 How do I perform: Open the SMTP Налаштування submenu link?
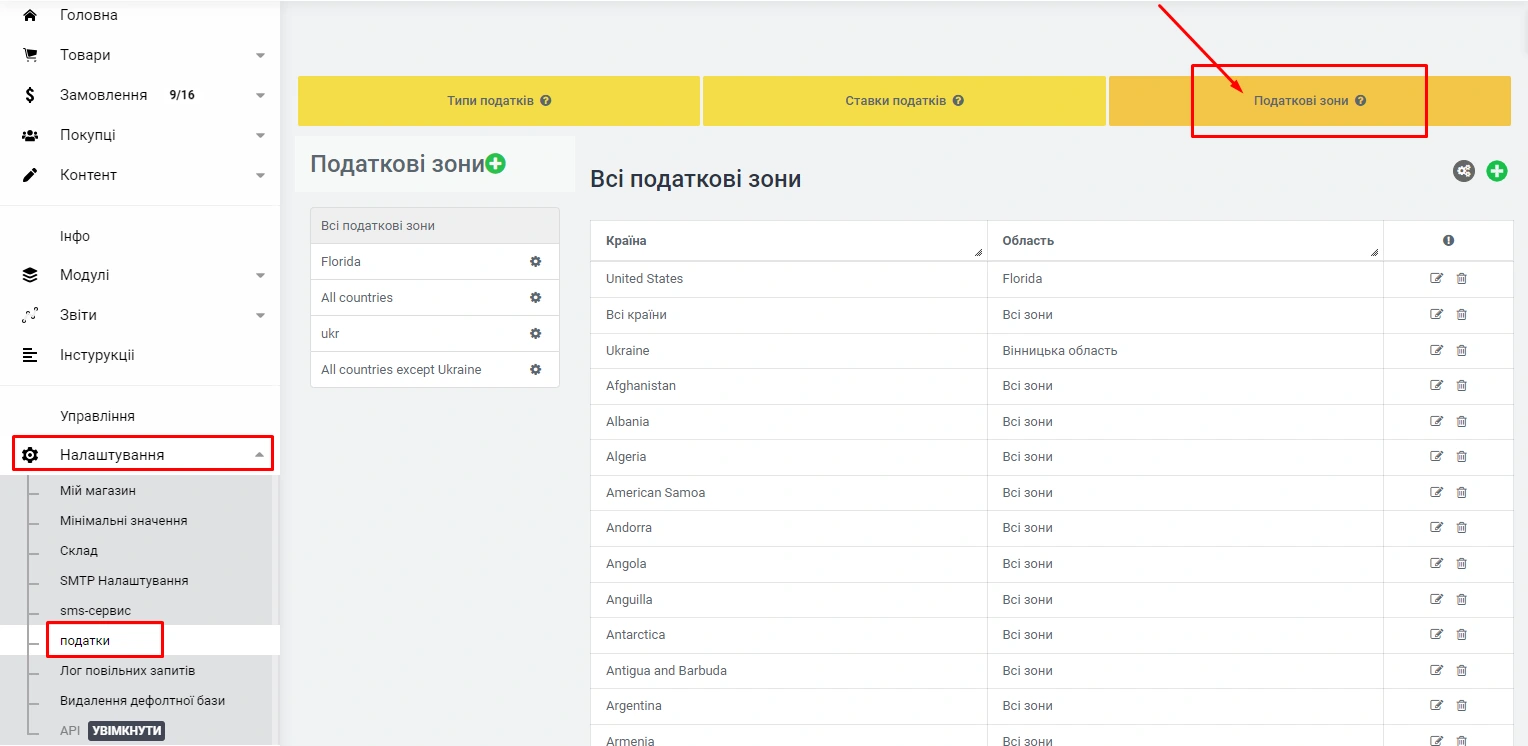click(x=124, y=581)
